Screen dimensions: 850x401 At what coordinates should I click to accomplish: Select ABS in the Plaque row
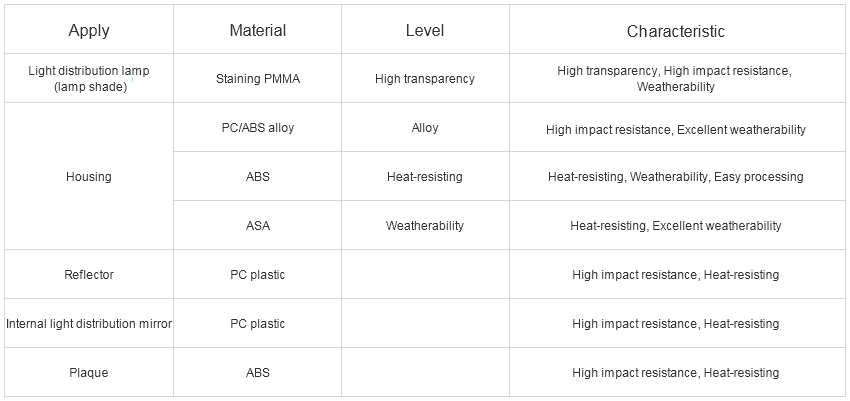(x=257, y=373)
